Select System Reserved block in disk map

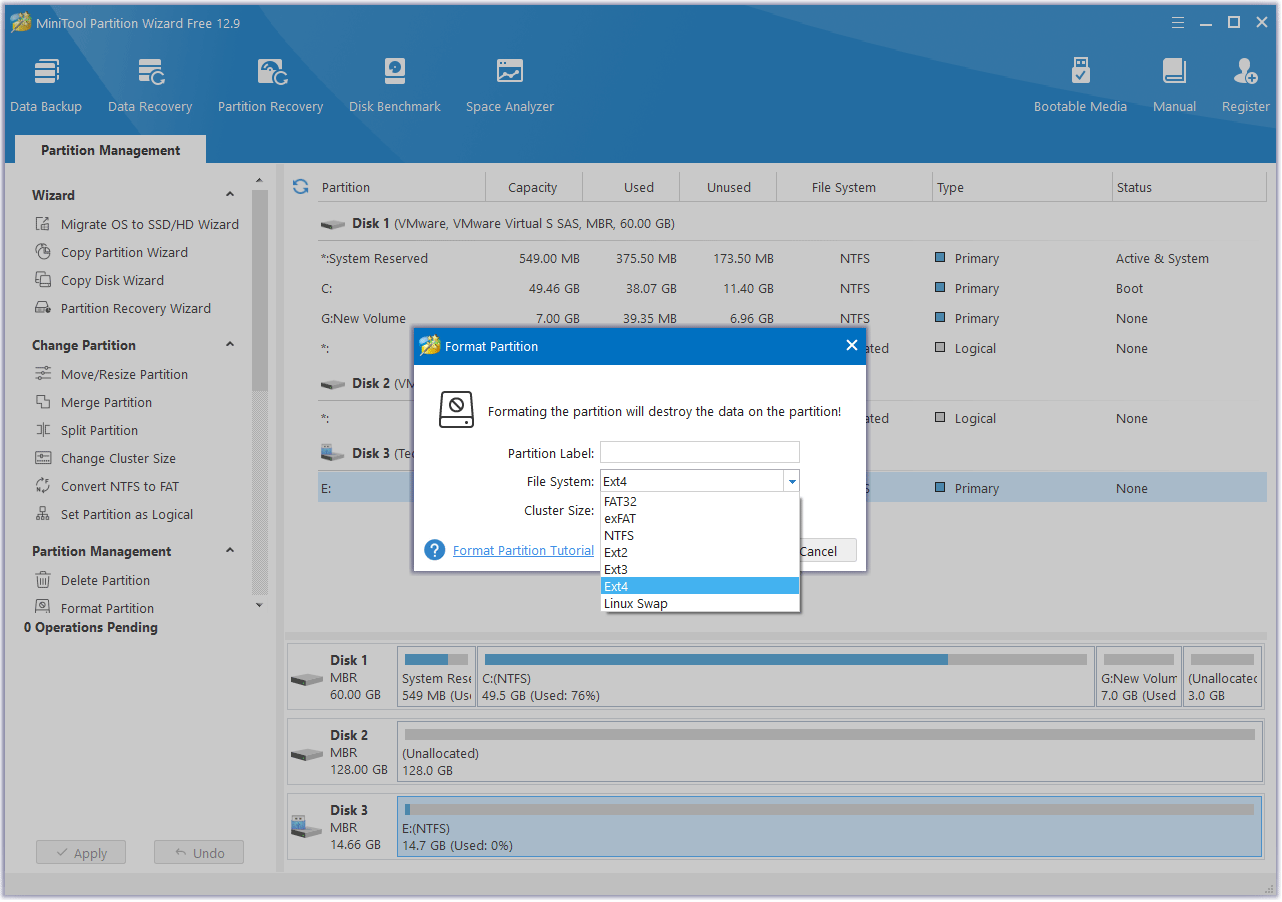click(x=436, y=677)
